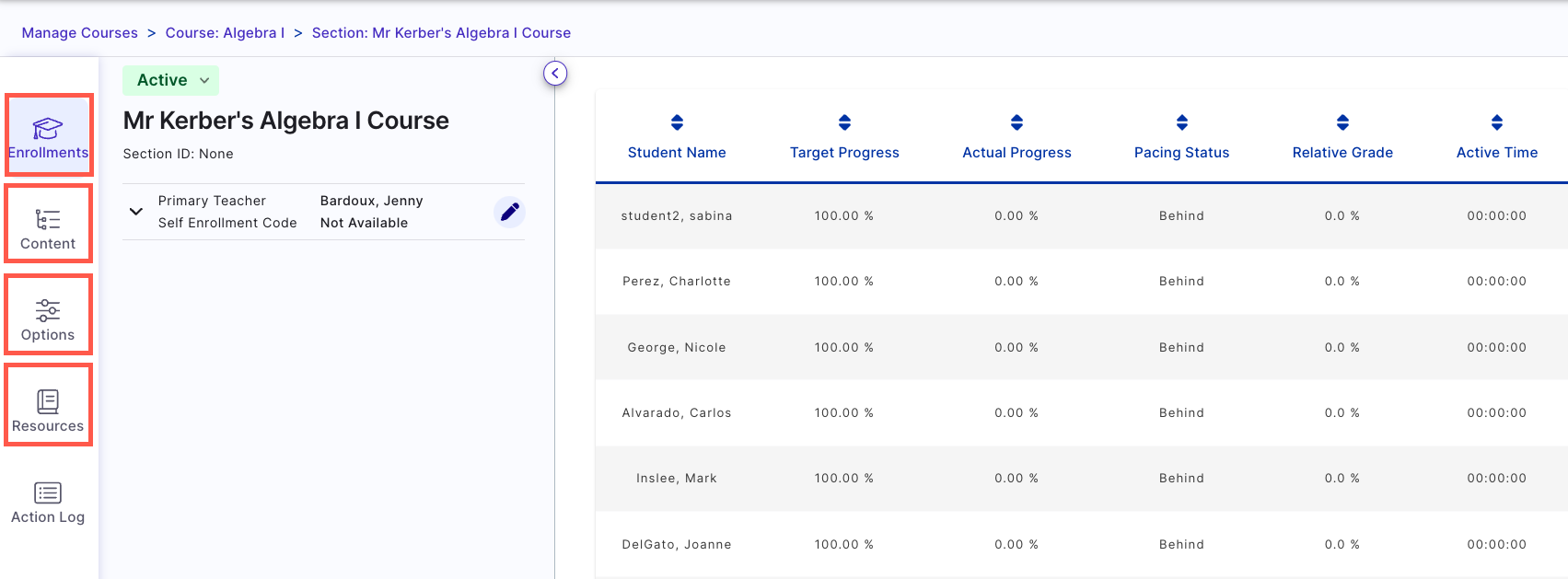This screenshot has height=579, width=1568.
Task: Click Target Progress value for student2, sabina
Action: (844, 216)
